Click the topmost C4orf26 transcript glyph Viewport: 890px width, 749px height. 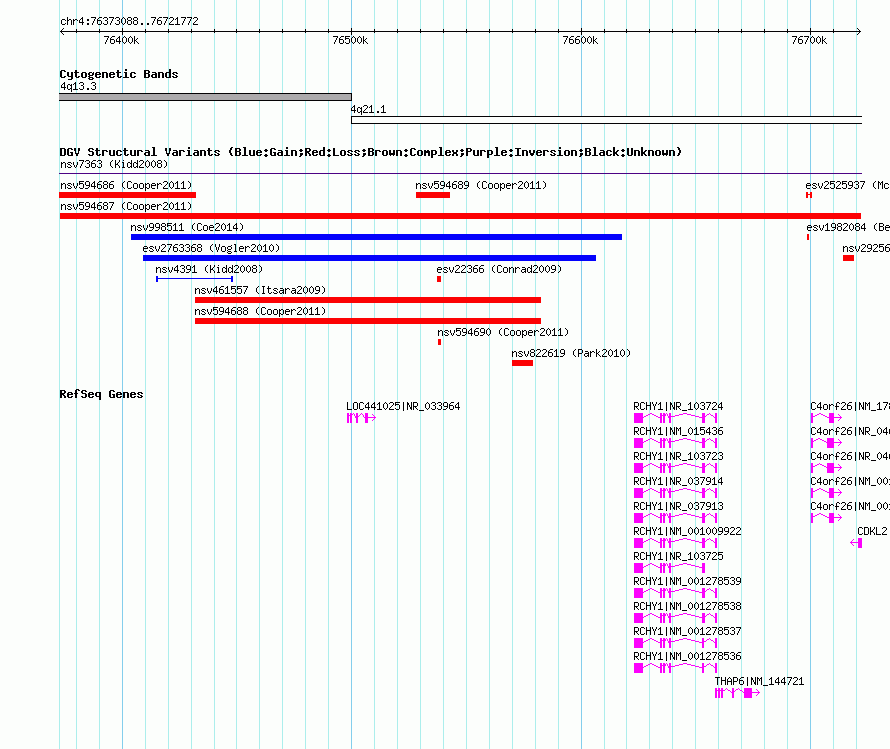click(x=826, y=418)
